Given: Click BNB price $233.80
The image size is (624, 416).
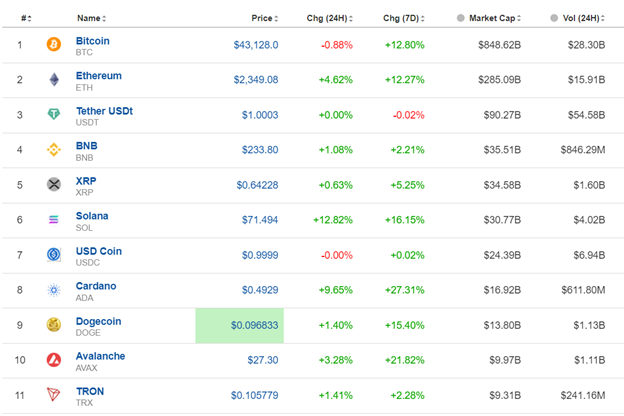Looking at the screenshot, I should point(260,150).
